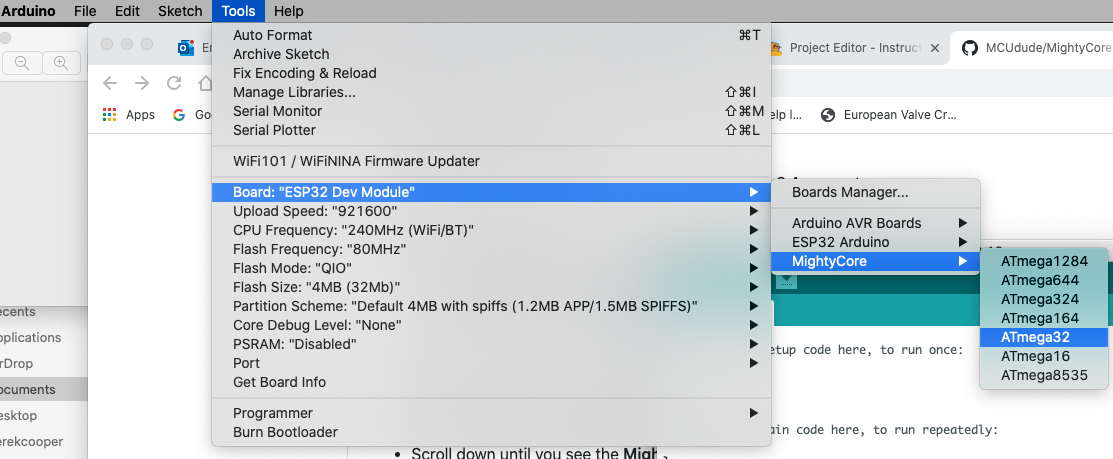Open Boards Manager...
This screenshot has width=1113, height=459.
point(876,192)
